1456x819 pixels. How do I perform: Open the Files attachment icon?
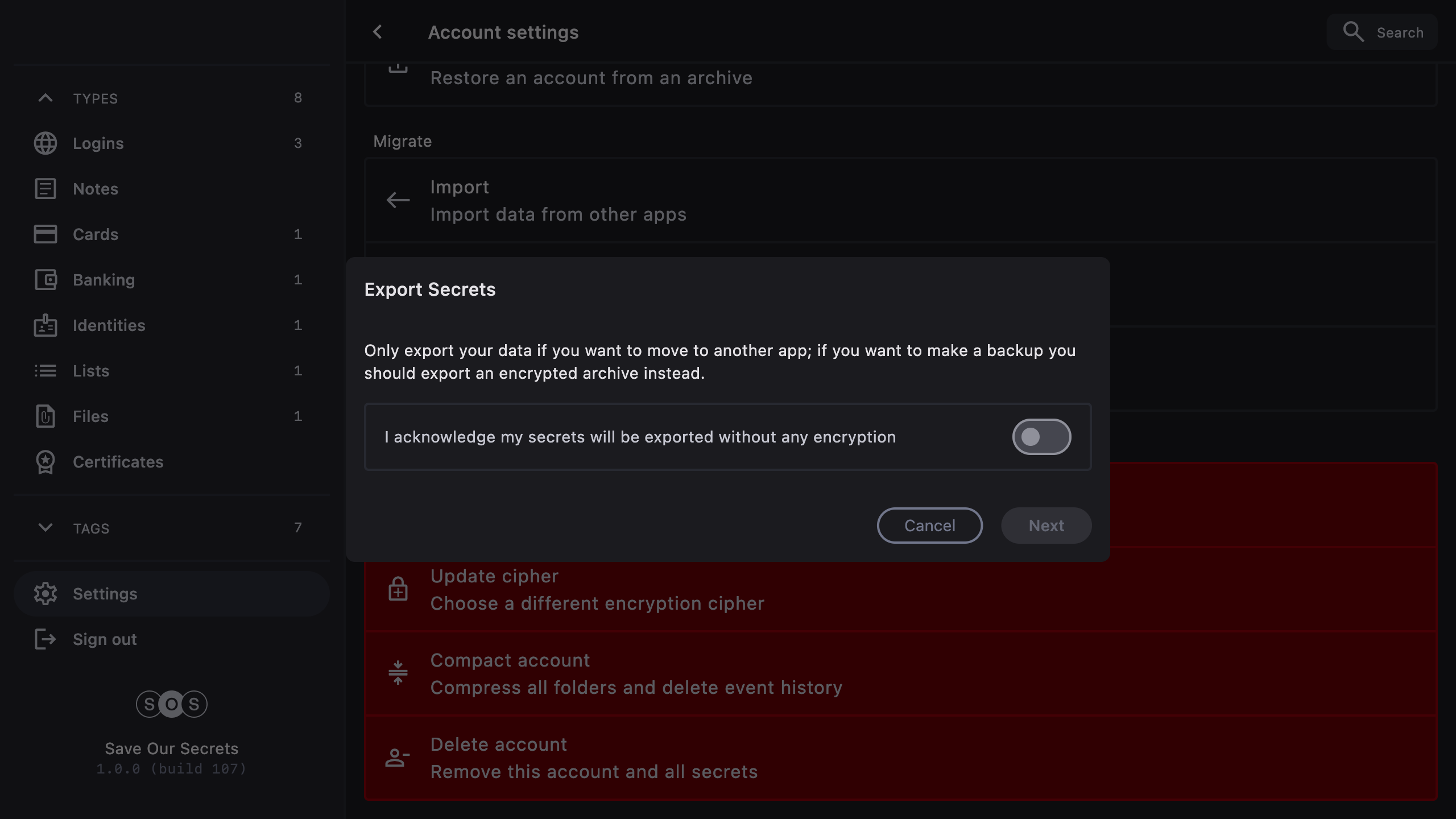tap(45, 416)
